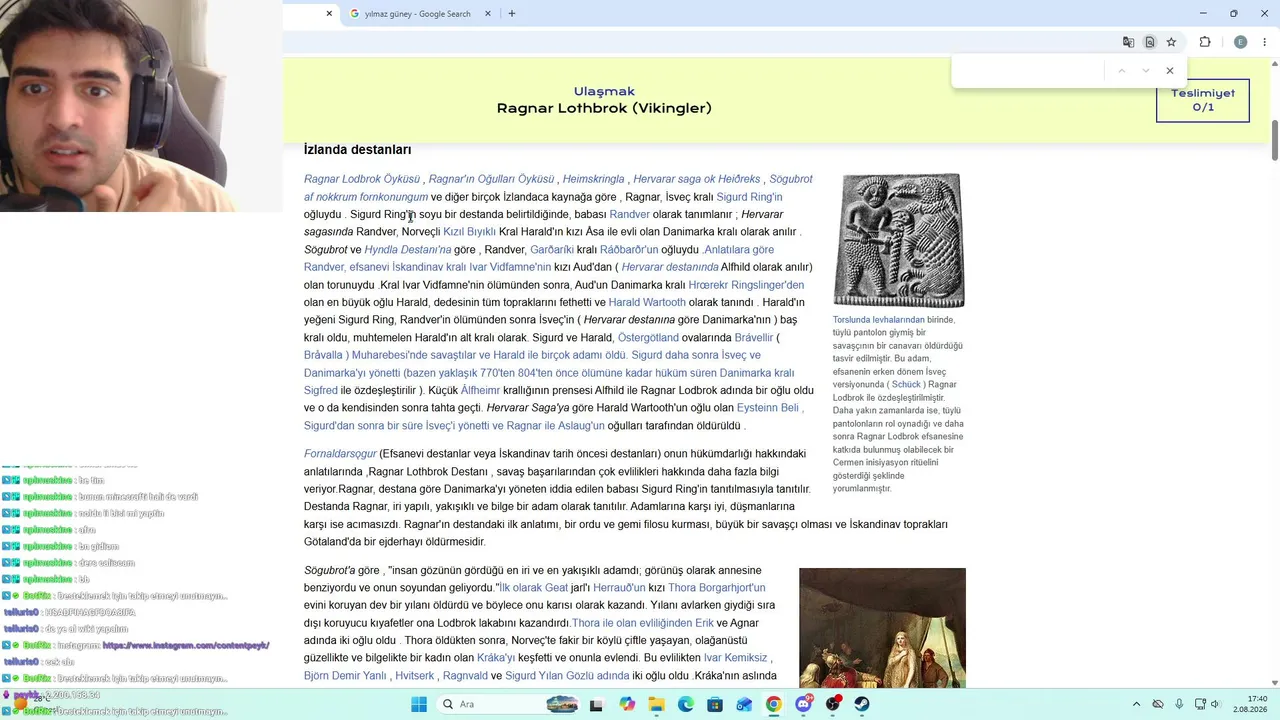
Task: Open the painting thumbnail beside Sögubrot paragraph
Action: pyautogui.click(x=882, y=628)
